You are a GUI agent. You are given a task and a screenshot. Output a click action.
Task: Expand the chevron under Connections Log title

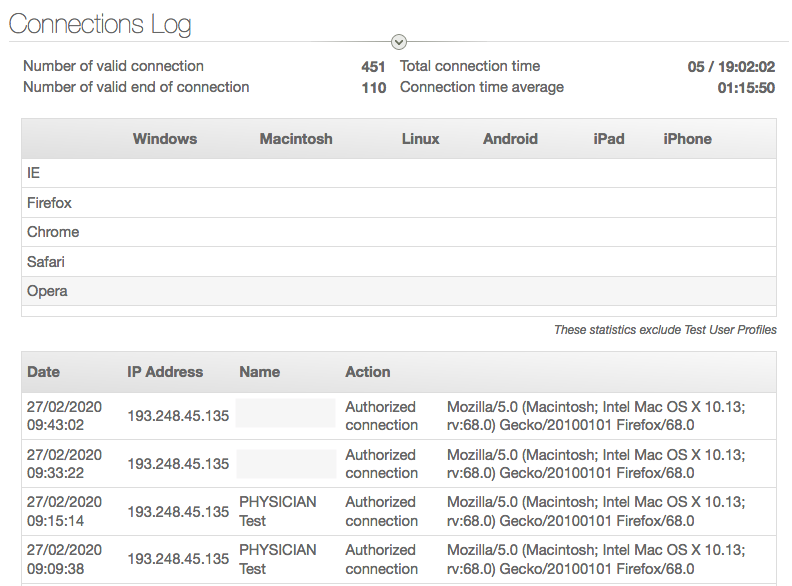399,42
